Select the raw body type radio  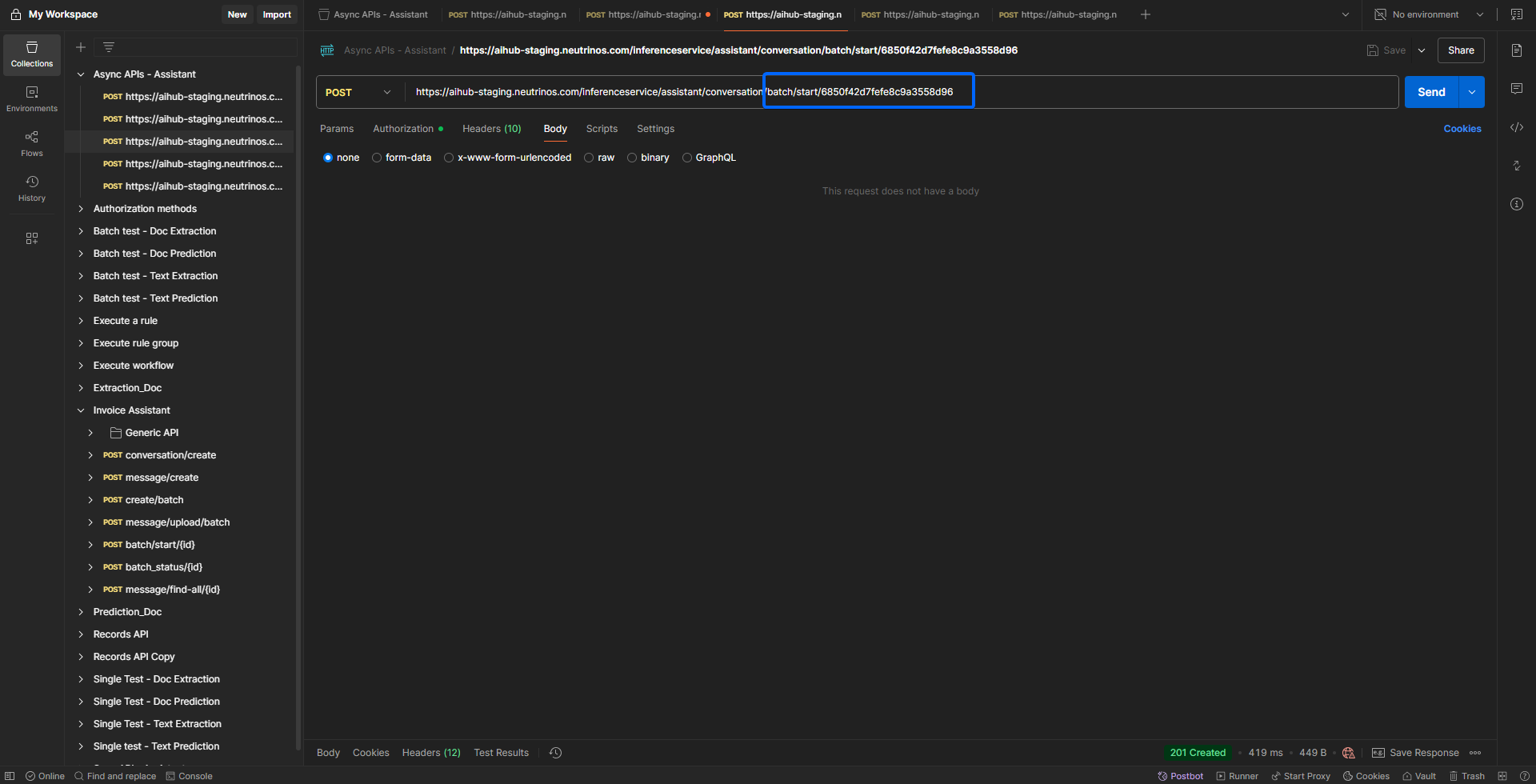point(589,158)
